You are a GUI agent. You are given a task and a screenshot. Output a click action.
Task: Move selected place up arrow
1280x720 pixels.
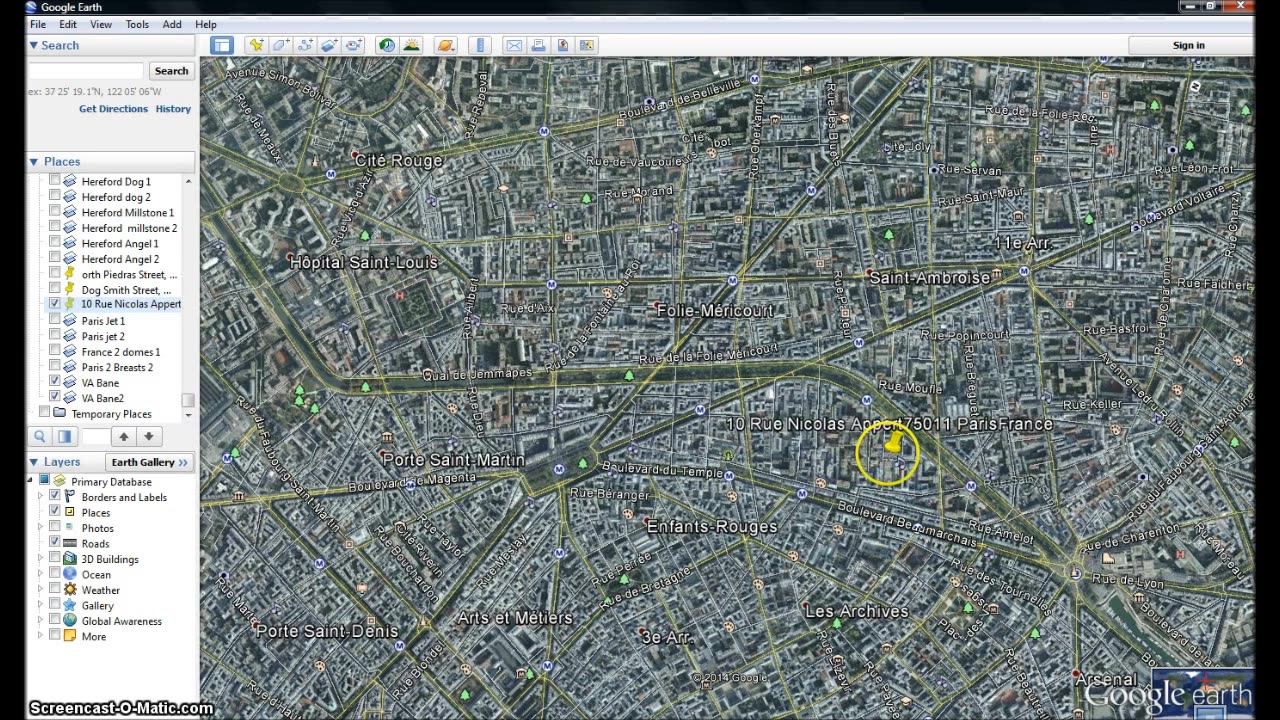pyautogui.click(x=124, y=436)
